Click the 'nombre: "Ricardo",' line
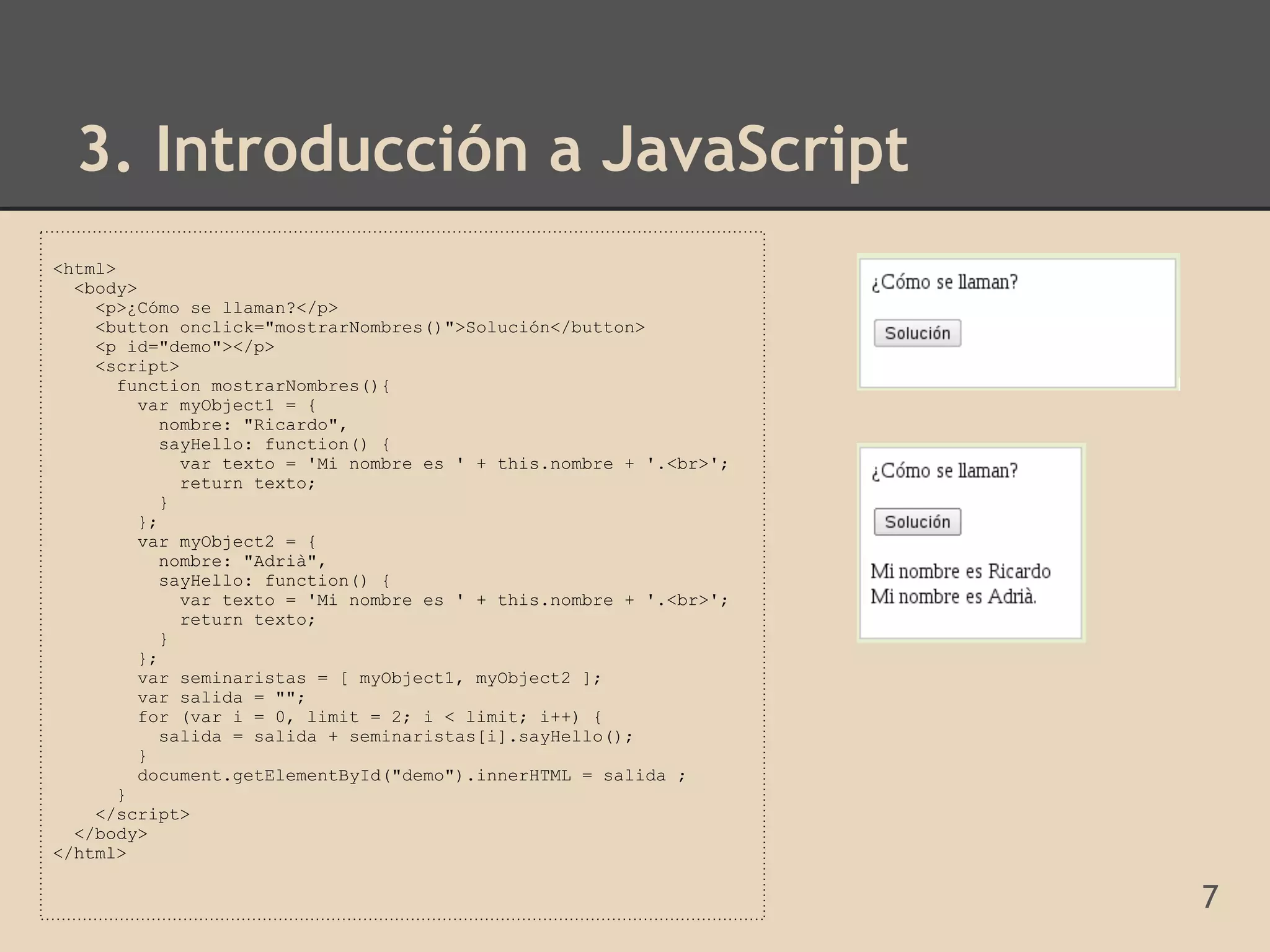The image size is (1270, 952). pos(253,425)
